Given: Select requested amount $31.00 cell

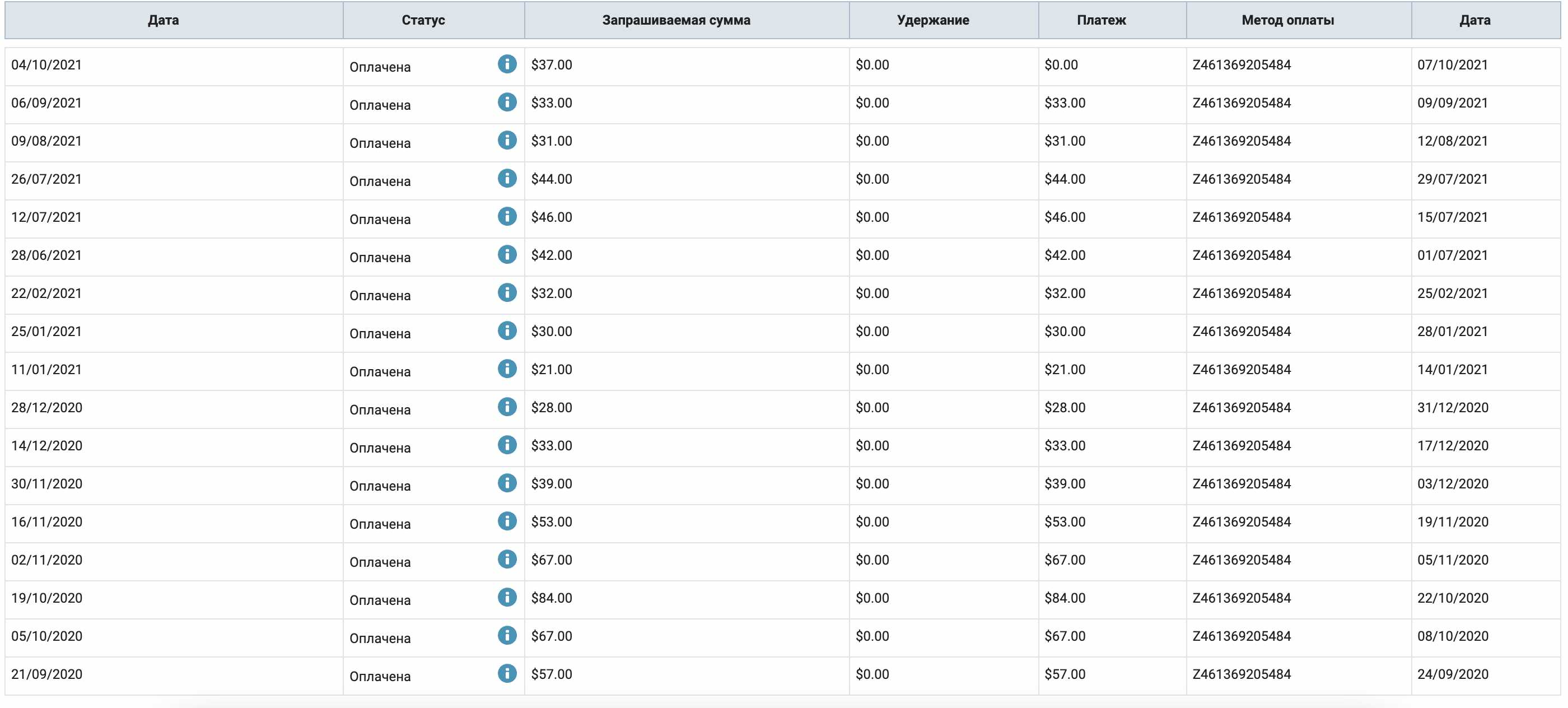Looking at the screenshot, I should click(x=687, y=142).
